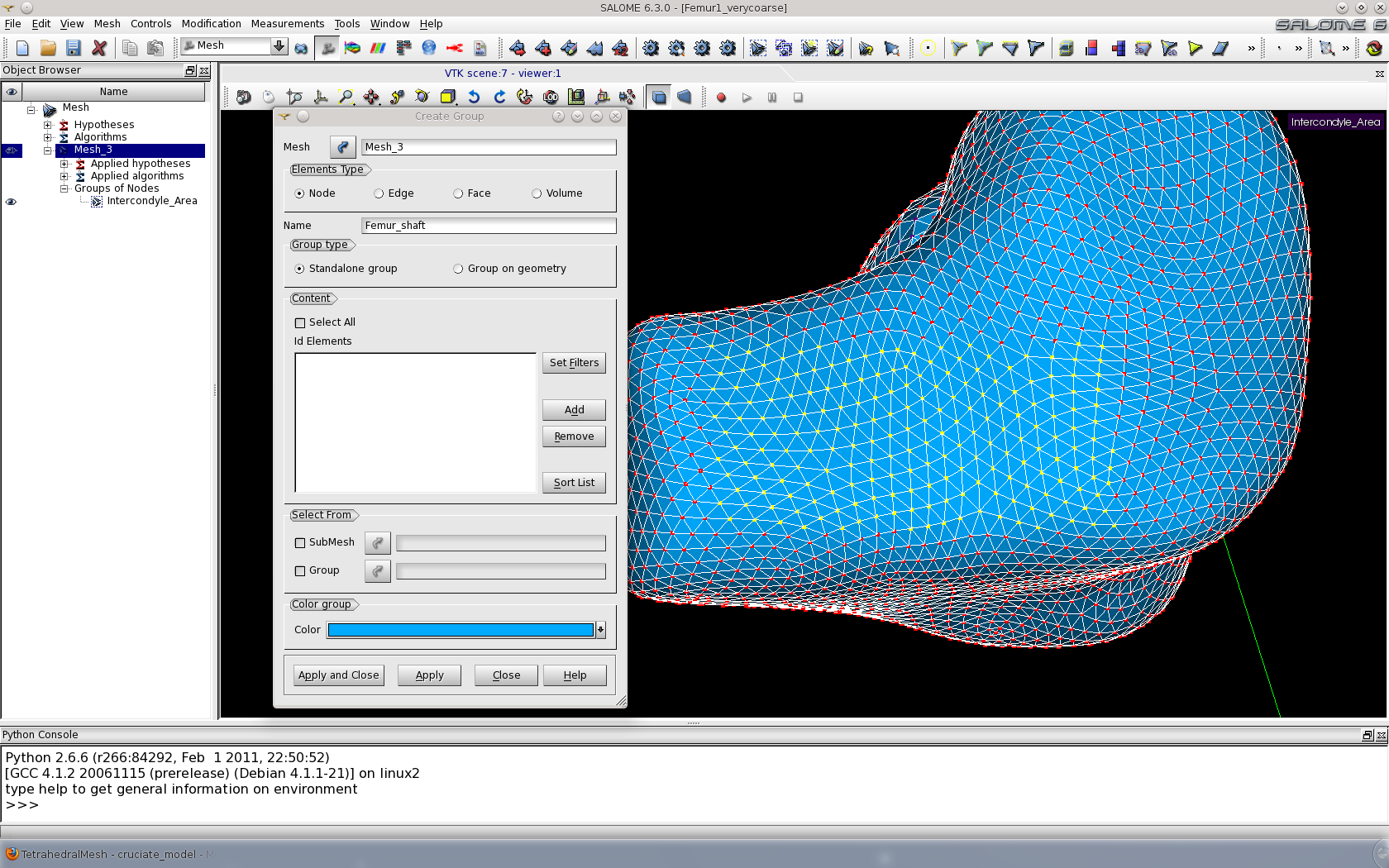
Task: Click the New document icon
Action: coord(22,48)
